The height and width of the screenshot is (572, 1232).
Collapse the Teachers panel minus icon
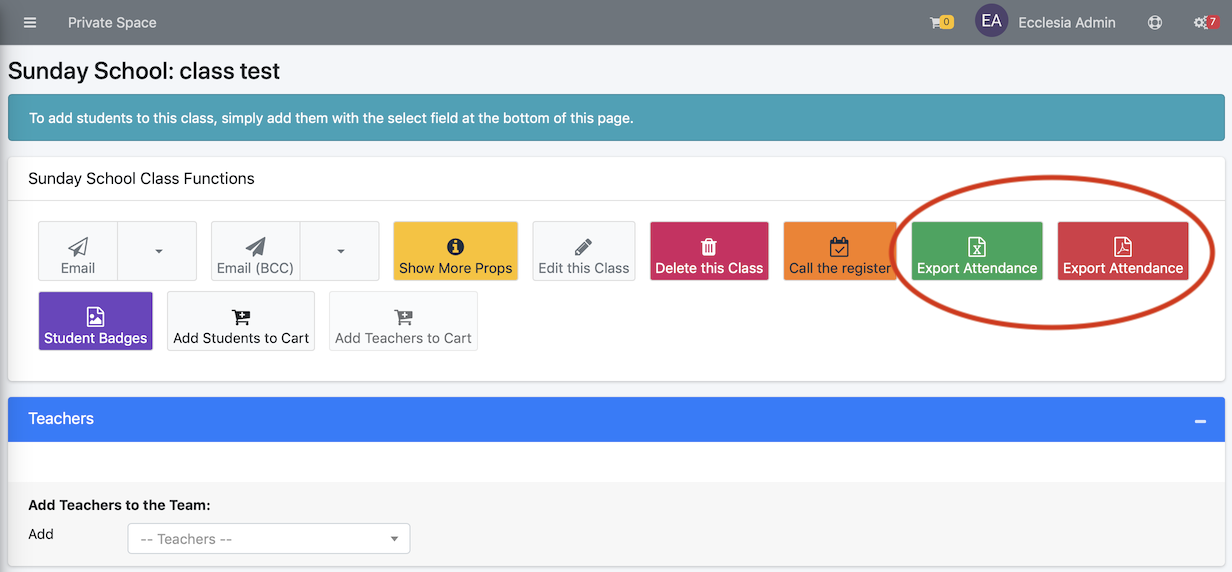click(1200, 421)
